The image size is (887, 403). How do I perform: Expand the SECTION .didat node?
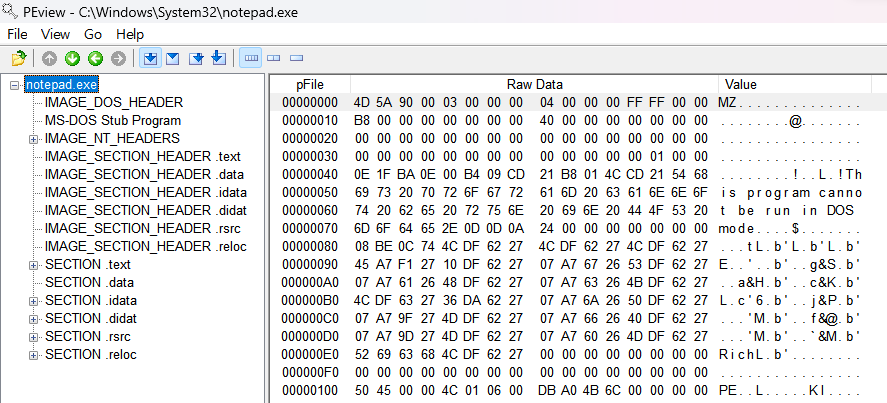(33, 319)
